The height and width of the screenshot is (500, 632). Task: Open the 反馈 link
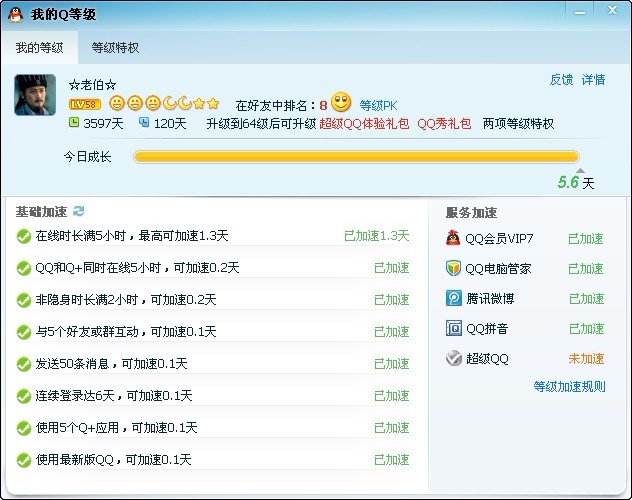(x=561, y=79)
